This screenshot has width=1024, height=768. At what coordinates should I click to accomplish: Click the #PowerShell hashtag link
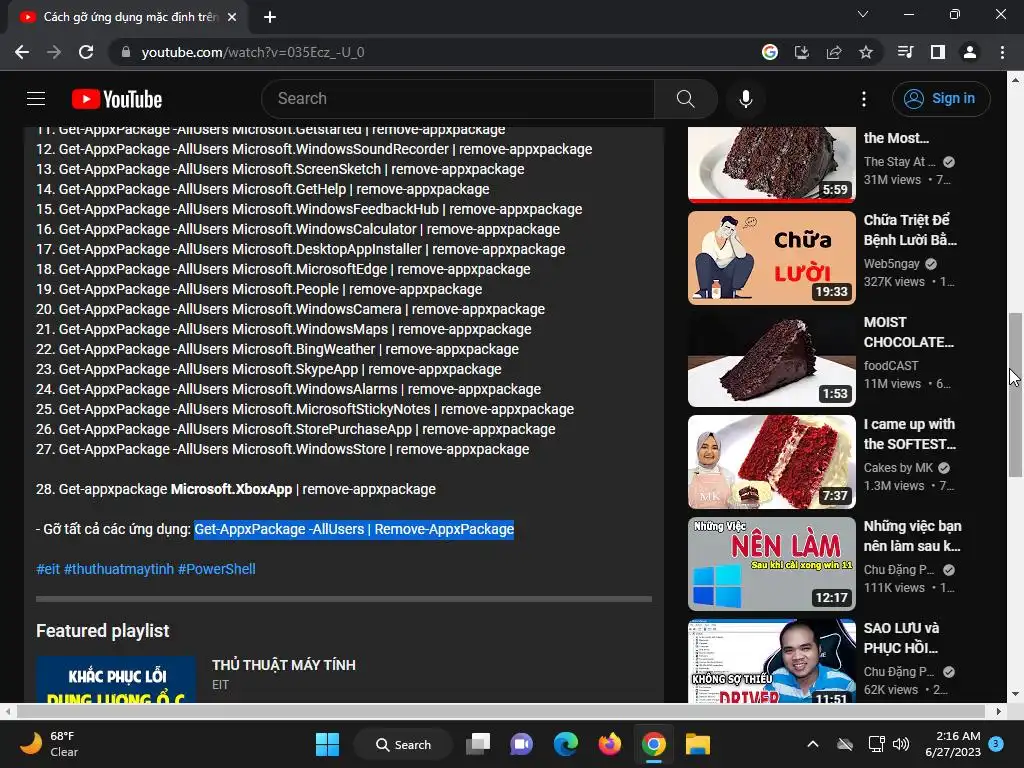pyautogui.click(x=217, y=569)
